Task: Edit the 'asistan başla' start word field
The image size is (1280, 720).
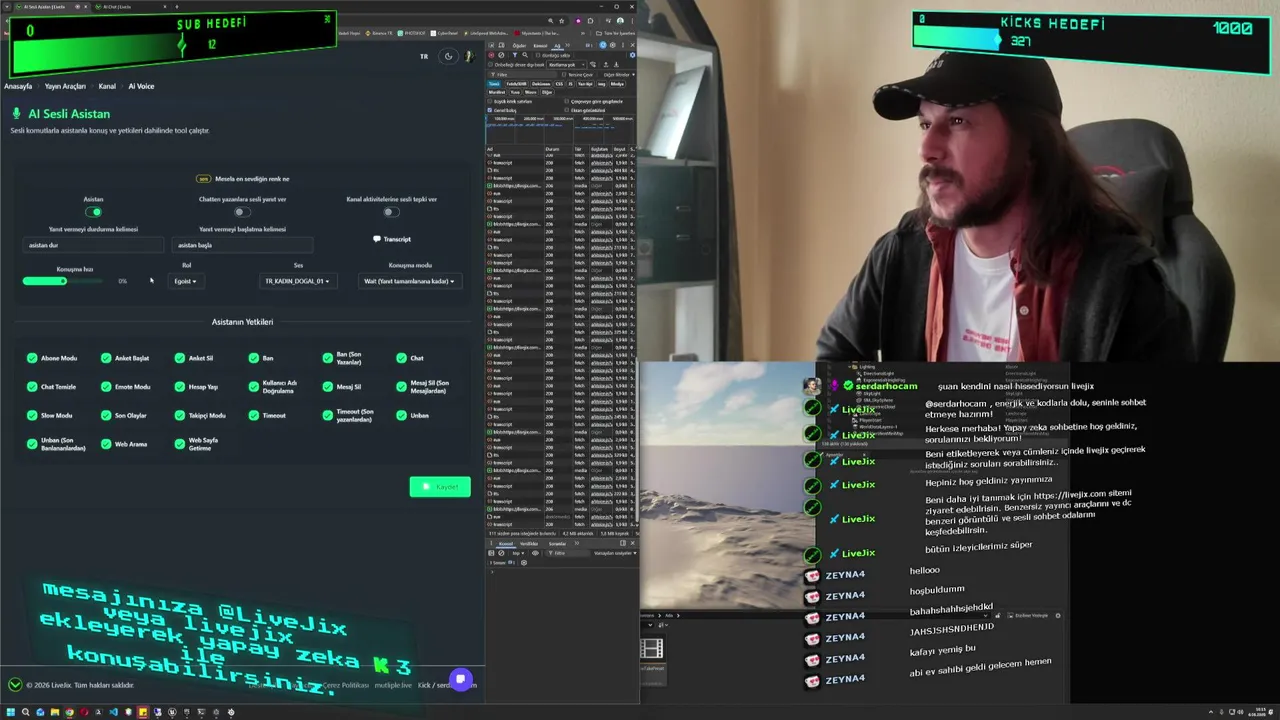Action: (243, 245)
